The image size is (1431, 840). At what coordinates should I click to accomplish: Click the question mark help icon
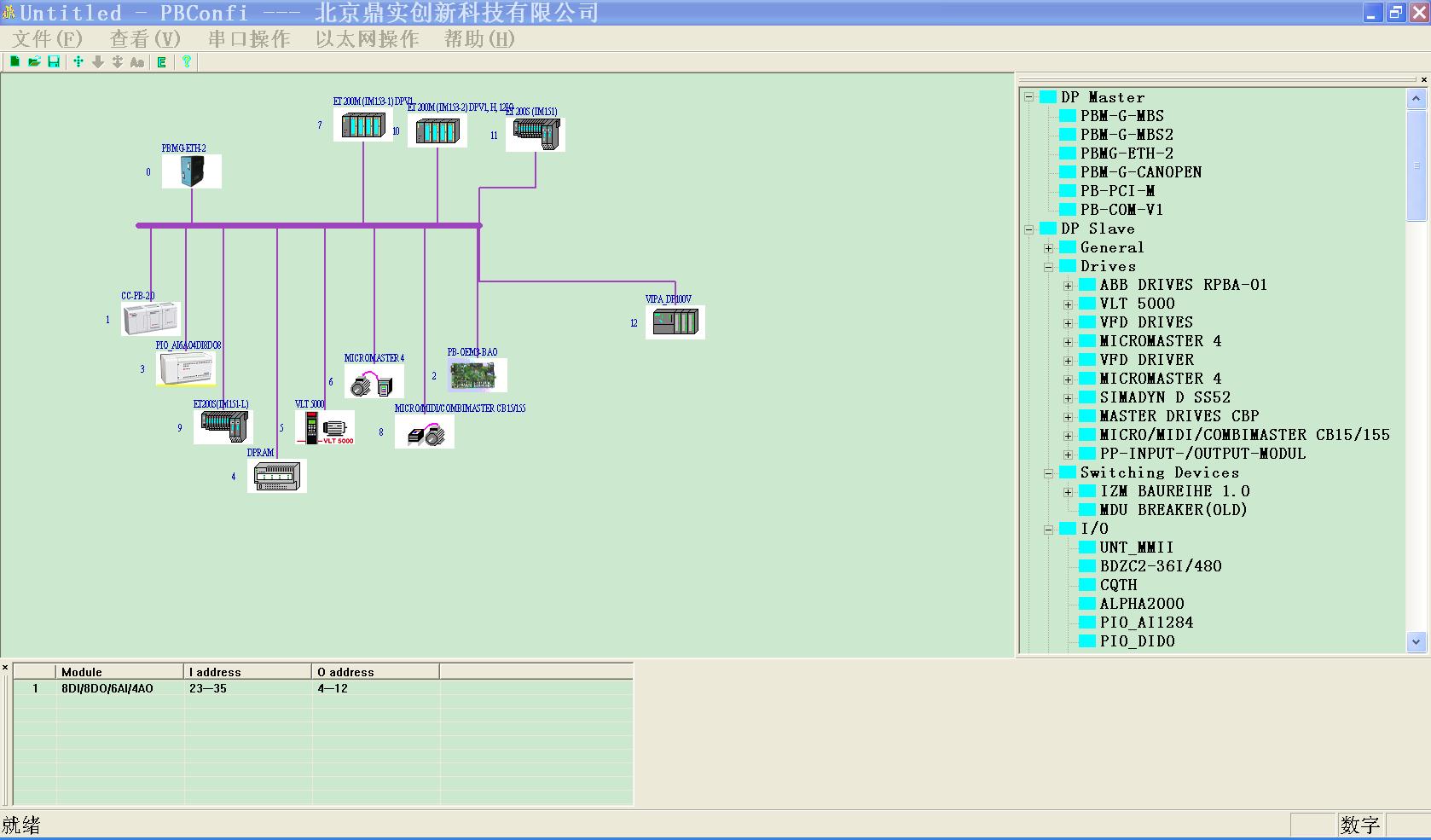186,61
